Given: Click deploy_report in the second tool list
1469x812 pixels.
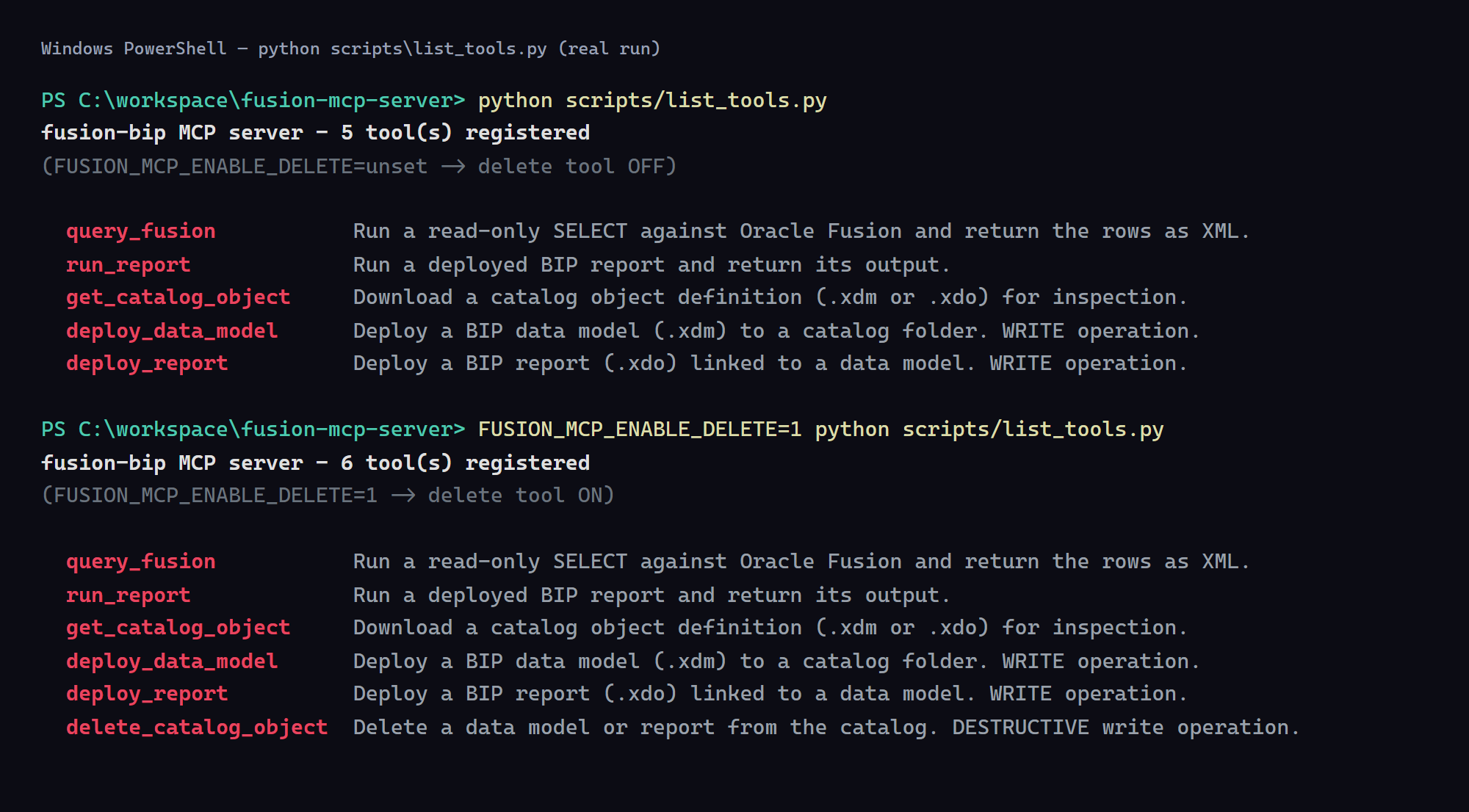Looking at the screenshot, I should click(x=147, y=694).
